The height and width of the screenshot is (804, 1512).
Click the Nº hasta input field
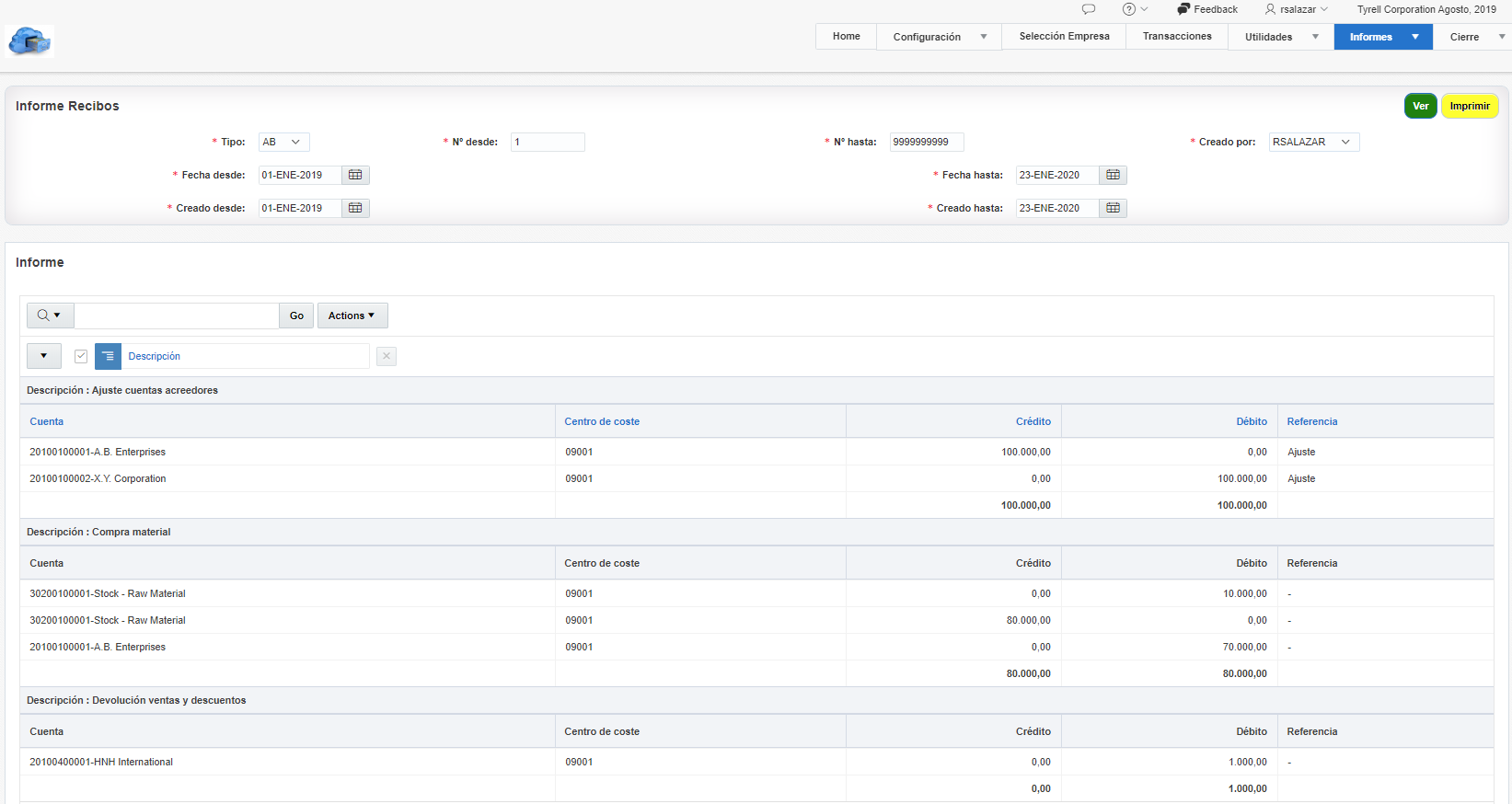coord(927,142)
